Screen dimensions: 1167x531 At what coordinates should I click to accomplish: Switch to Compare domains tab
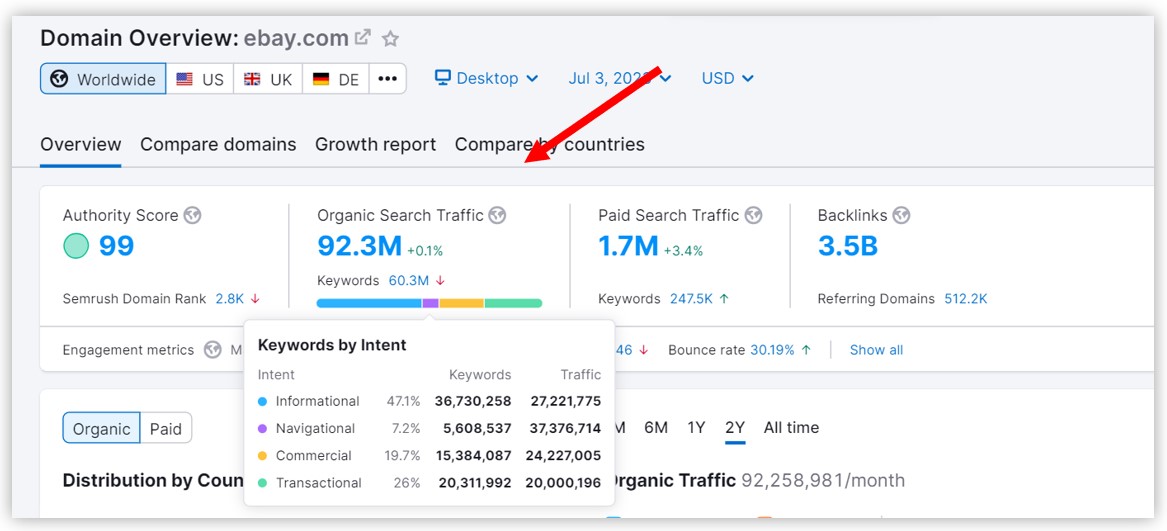(218, 144)
